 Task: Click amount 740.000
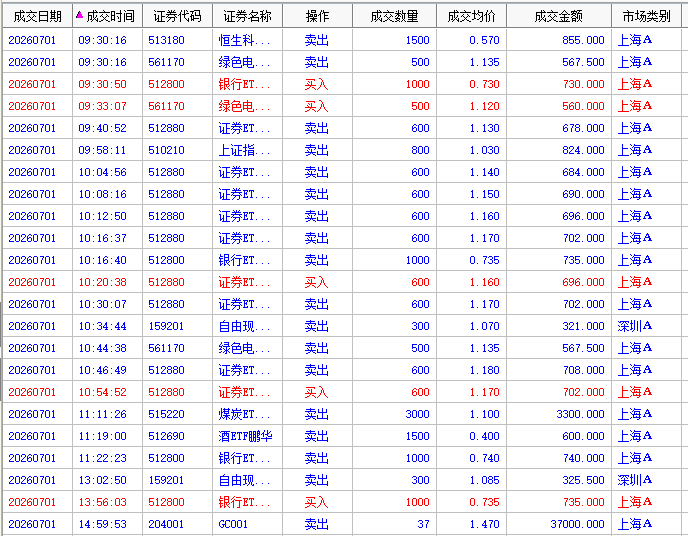click(x=584, y=458)
